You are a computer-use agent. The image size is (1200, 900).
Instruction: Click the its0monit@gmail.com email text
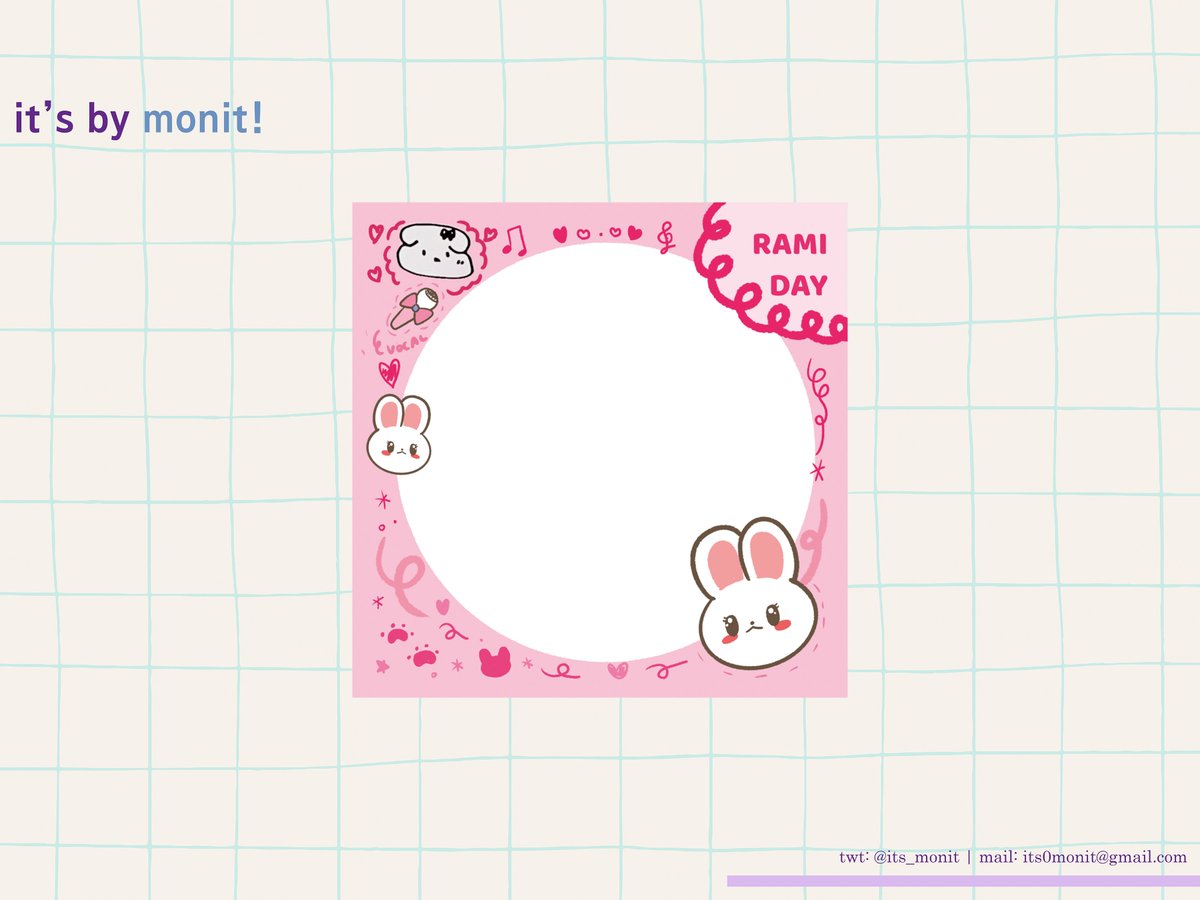click(1105, 857)
